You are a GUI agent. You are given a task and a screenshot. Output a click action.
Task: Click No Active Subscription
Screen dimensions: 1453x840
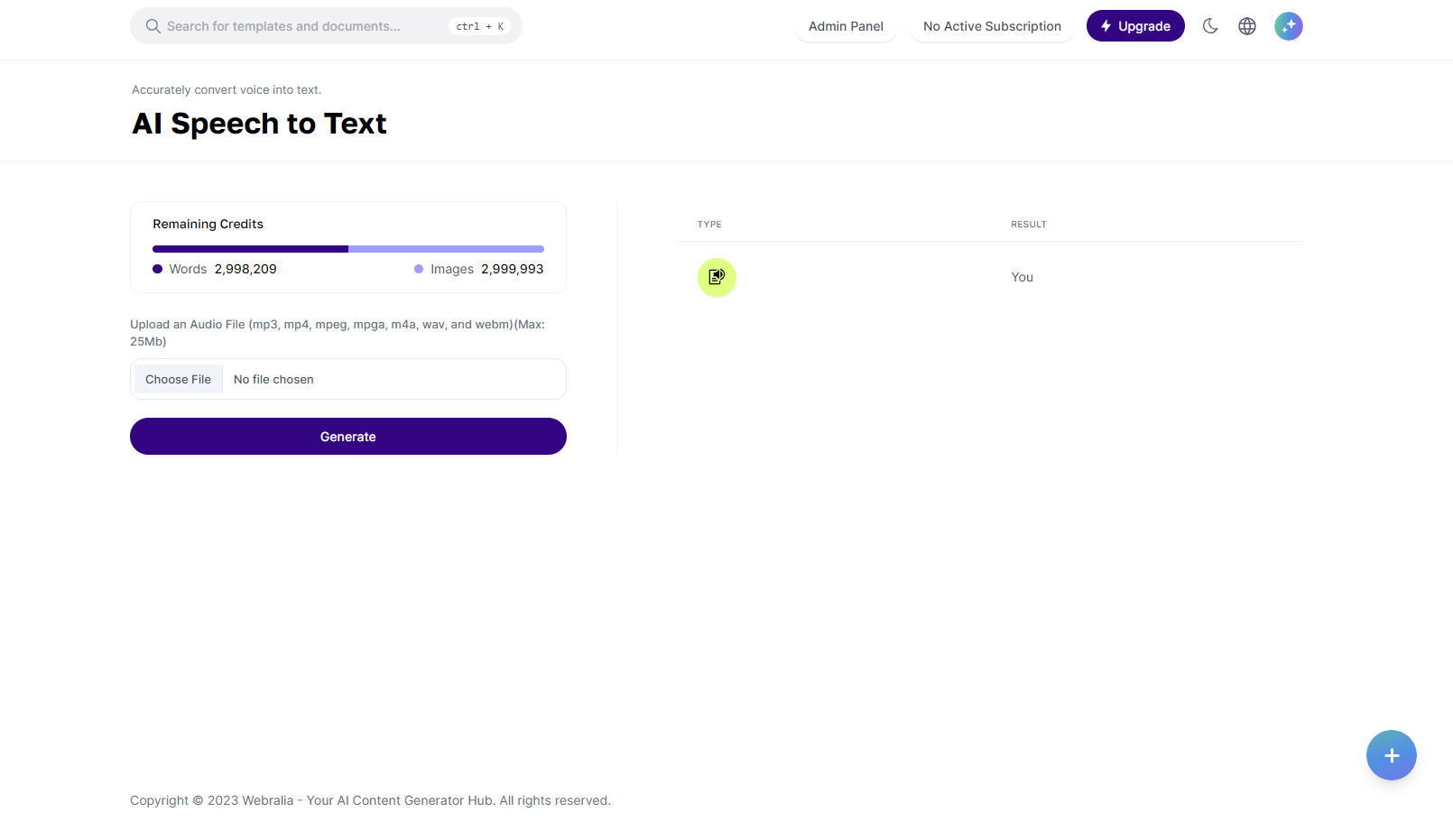point(992,26)
